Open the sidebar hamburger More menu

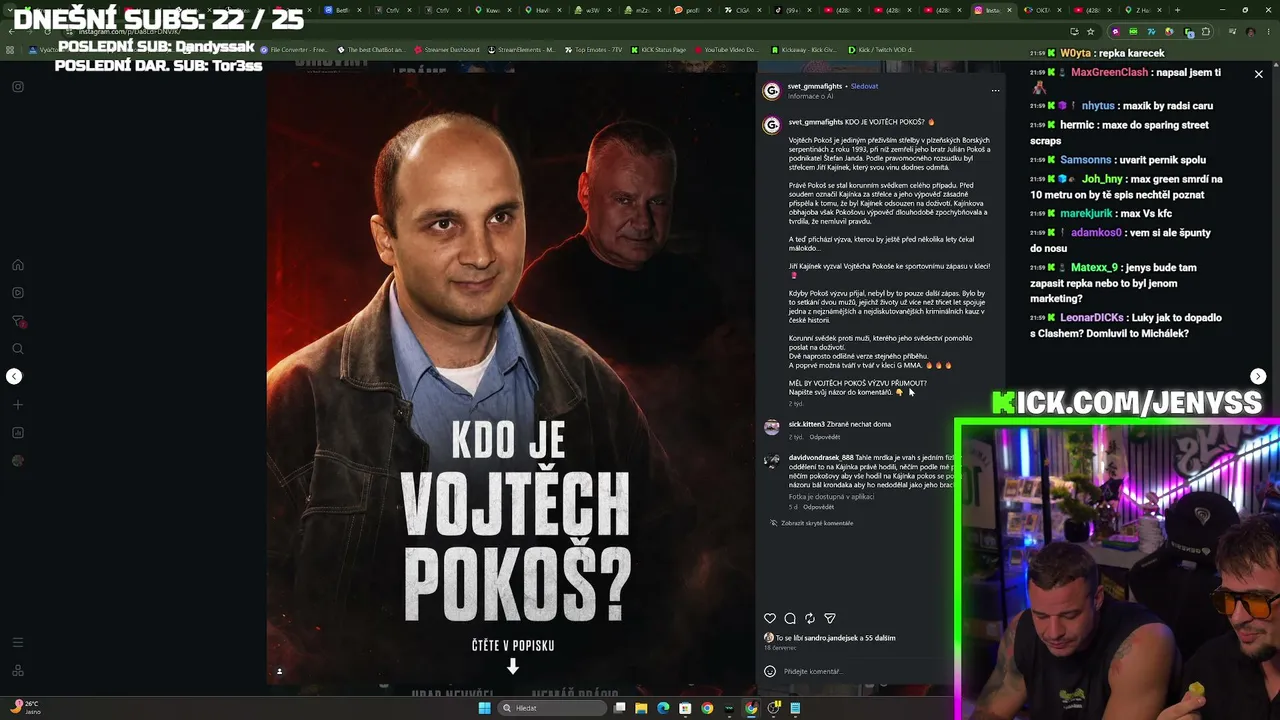point(18,642)
